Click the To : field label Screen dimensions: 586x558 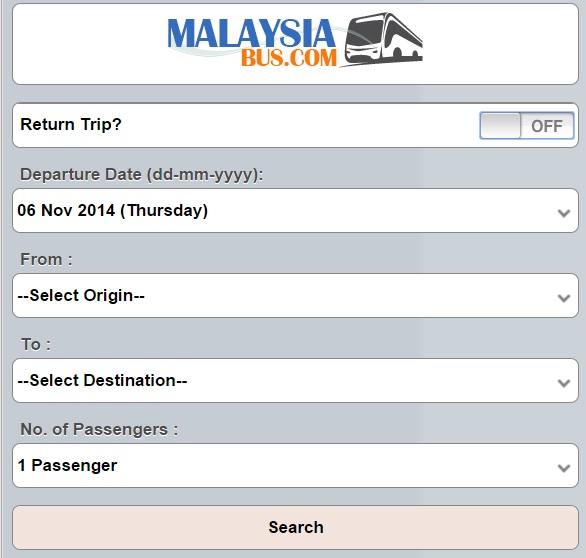[36, 344]
